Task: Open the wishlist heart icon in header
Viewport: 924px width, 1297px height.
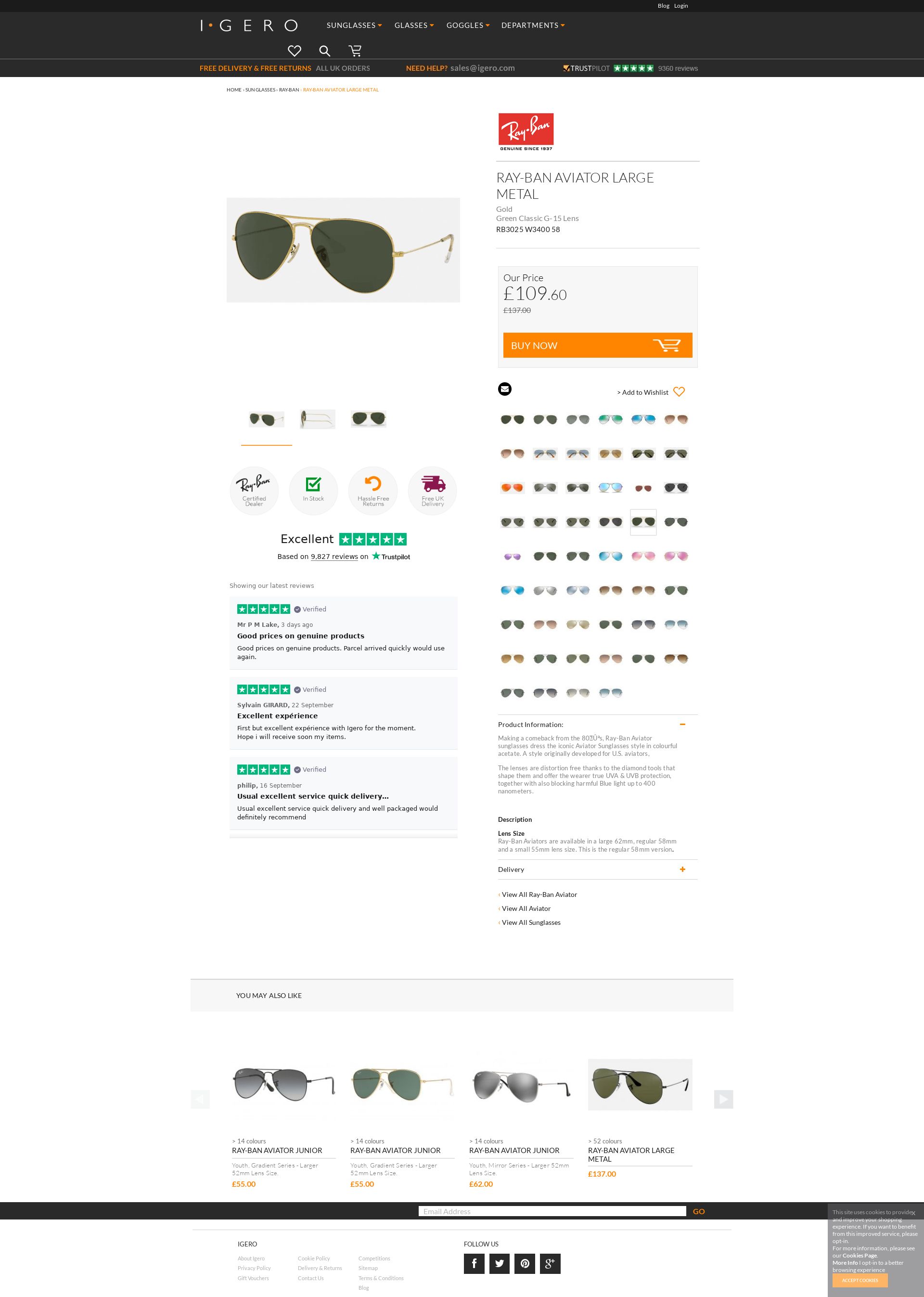Action: (294, 51)
